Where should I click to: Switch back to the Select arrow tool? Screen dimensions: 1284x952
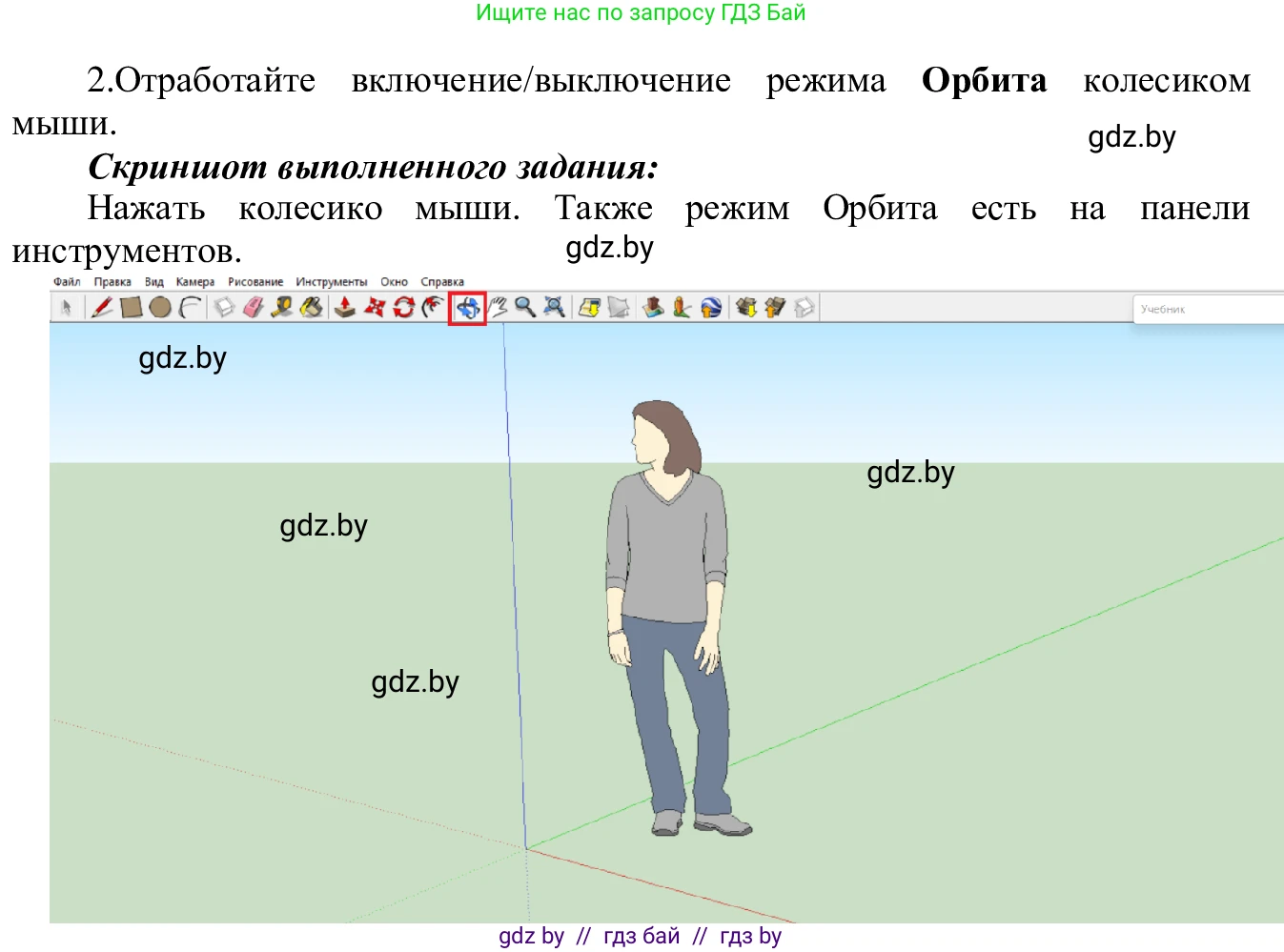pos(68,307)
